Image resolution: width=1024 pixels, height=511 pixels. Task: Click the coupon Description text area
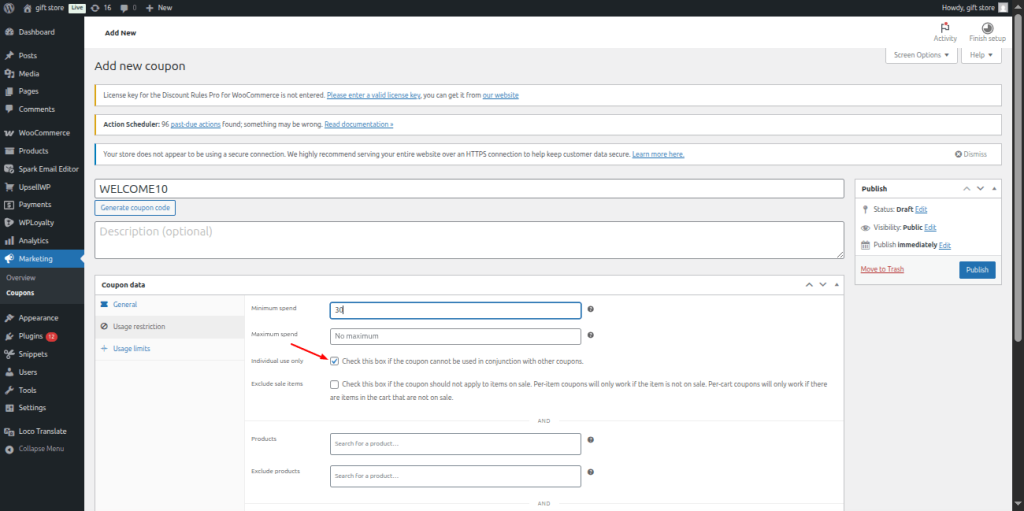(x=469, y=240)
